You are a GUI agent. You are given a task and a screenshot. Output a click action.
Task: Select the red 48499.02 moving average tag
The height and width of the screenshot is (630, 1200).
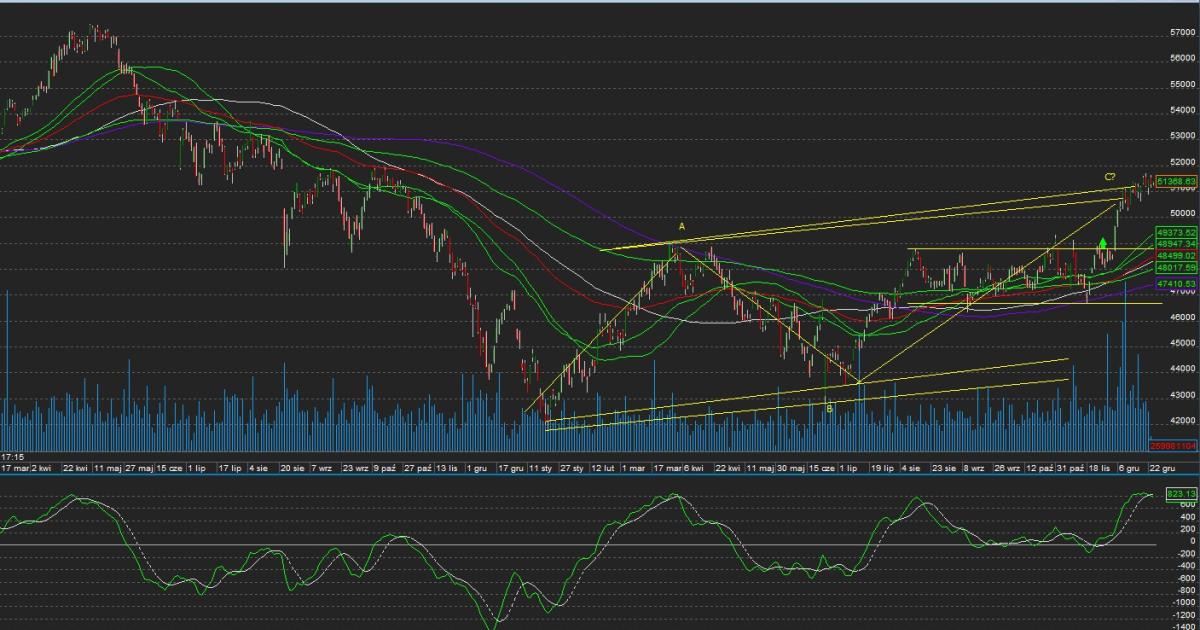pos(1176,256)
